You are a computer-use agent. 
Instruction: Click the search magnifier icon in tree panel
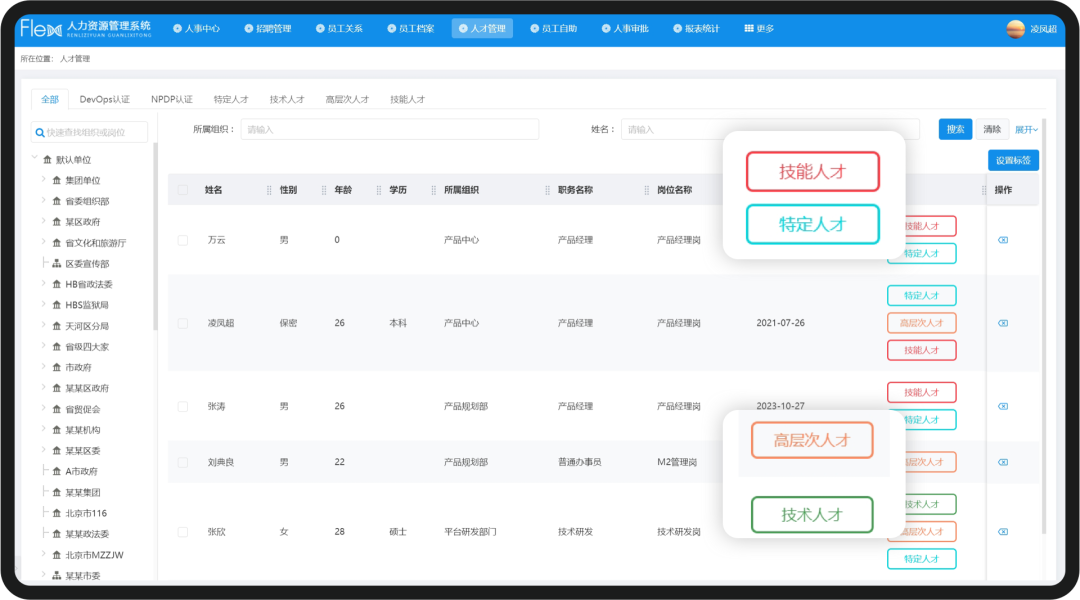tap(39, 132)
